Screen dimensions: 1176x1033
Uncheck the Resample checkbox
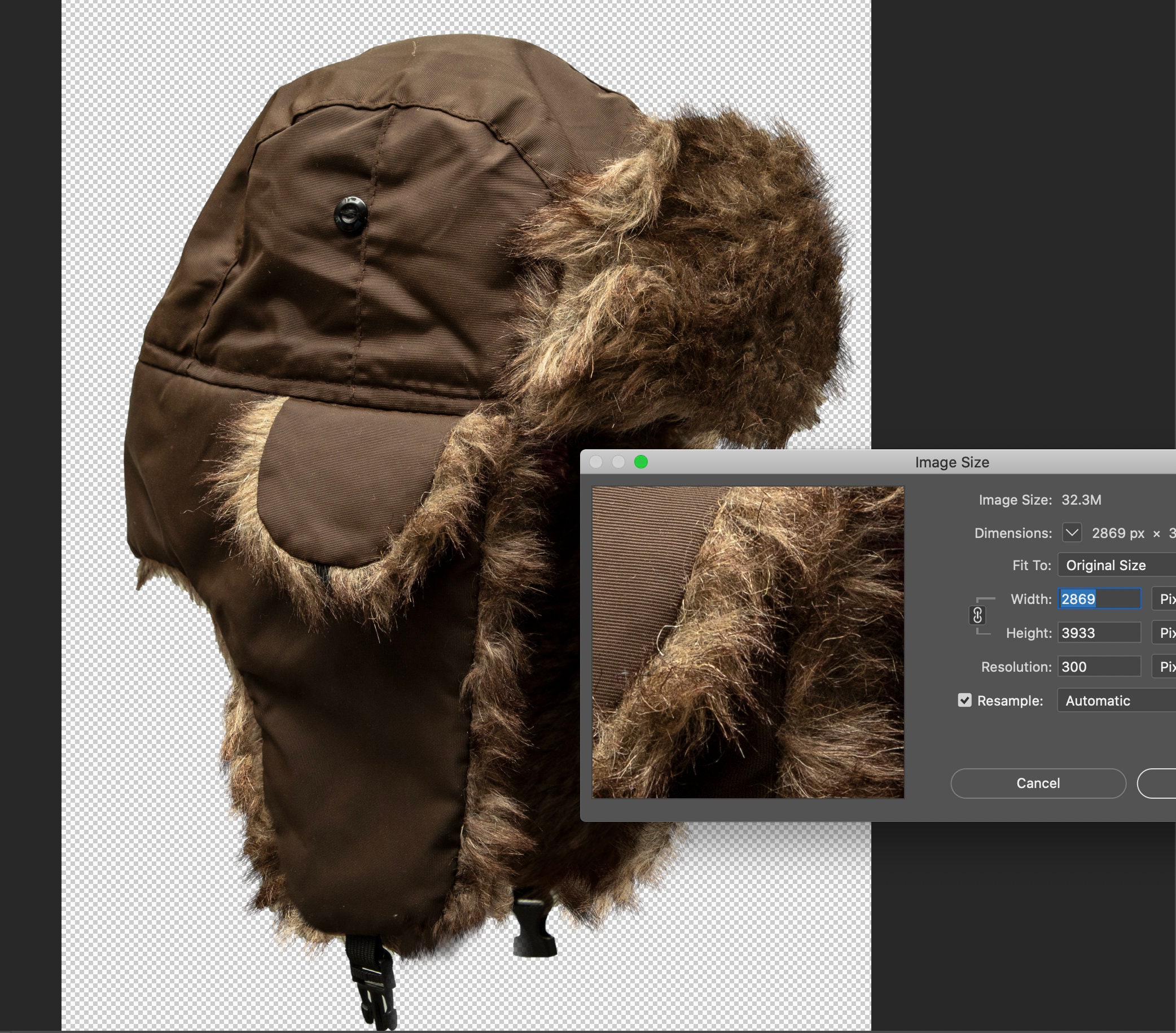pos(965,701)
